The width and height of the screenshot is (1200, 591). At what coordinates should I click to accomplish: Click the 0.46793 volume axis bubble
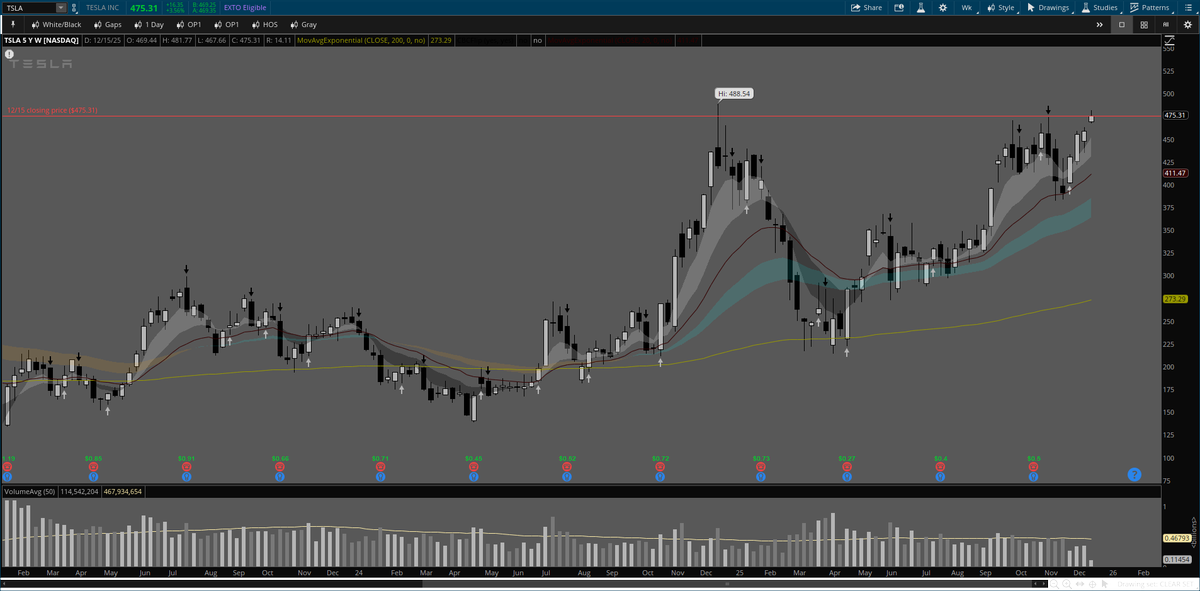click(x=1176, y=538)
